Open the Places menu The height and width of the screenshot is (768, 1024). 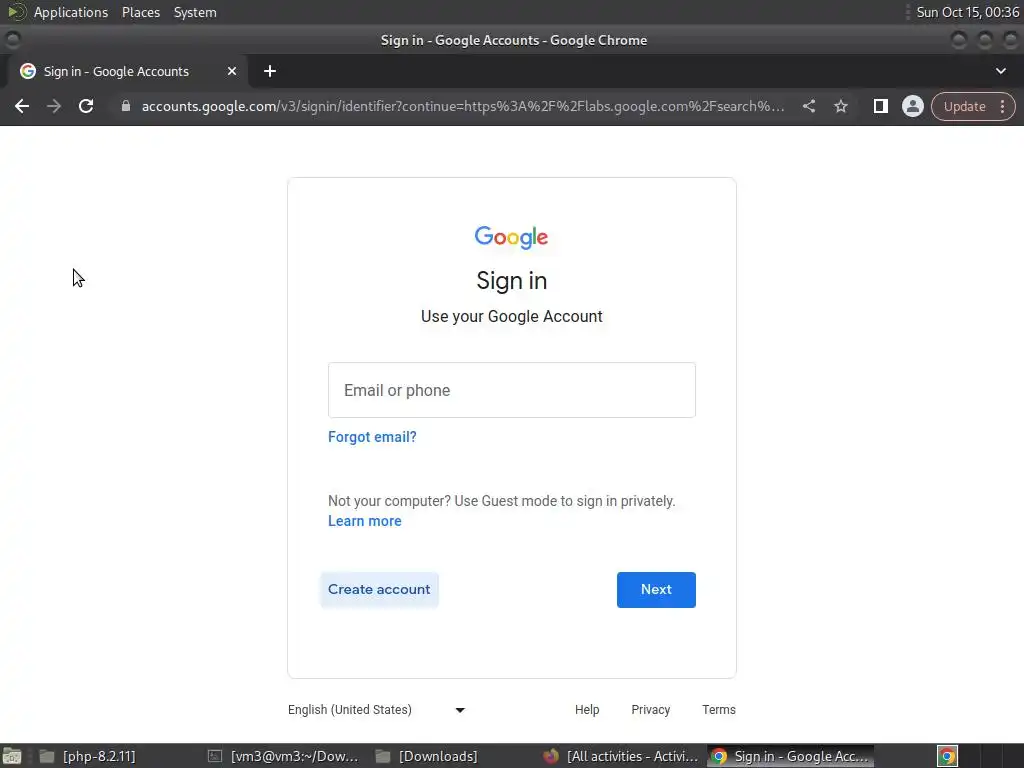(140, 12)
